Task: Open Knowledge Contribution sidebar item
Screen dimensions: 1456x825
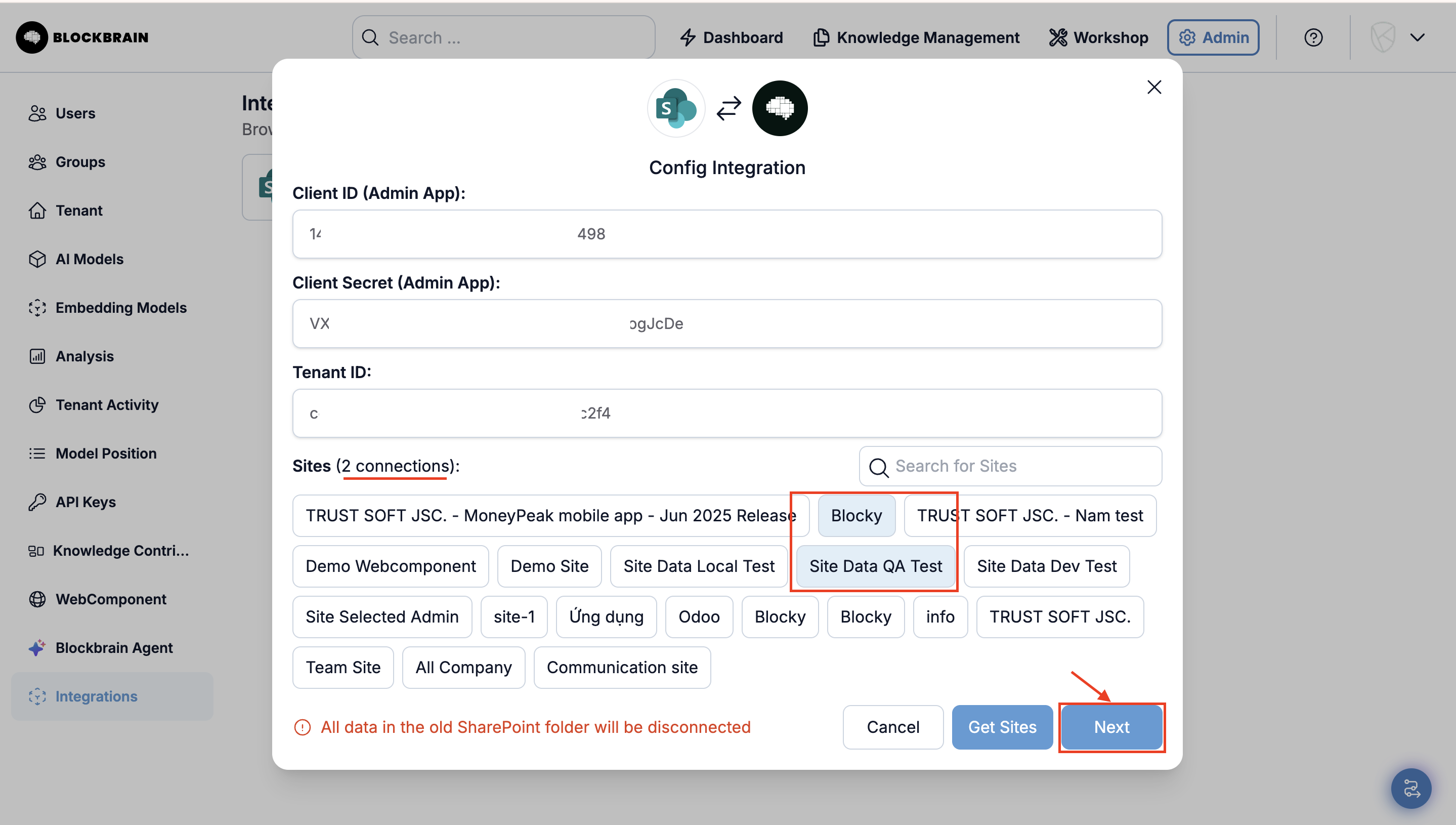Action: tap(112, 551)
